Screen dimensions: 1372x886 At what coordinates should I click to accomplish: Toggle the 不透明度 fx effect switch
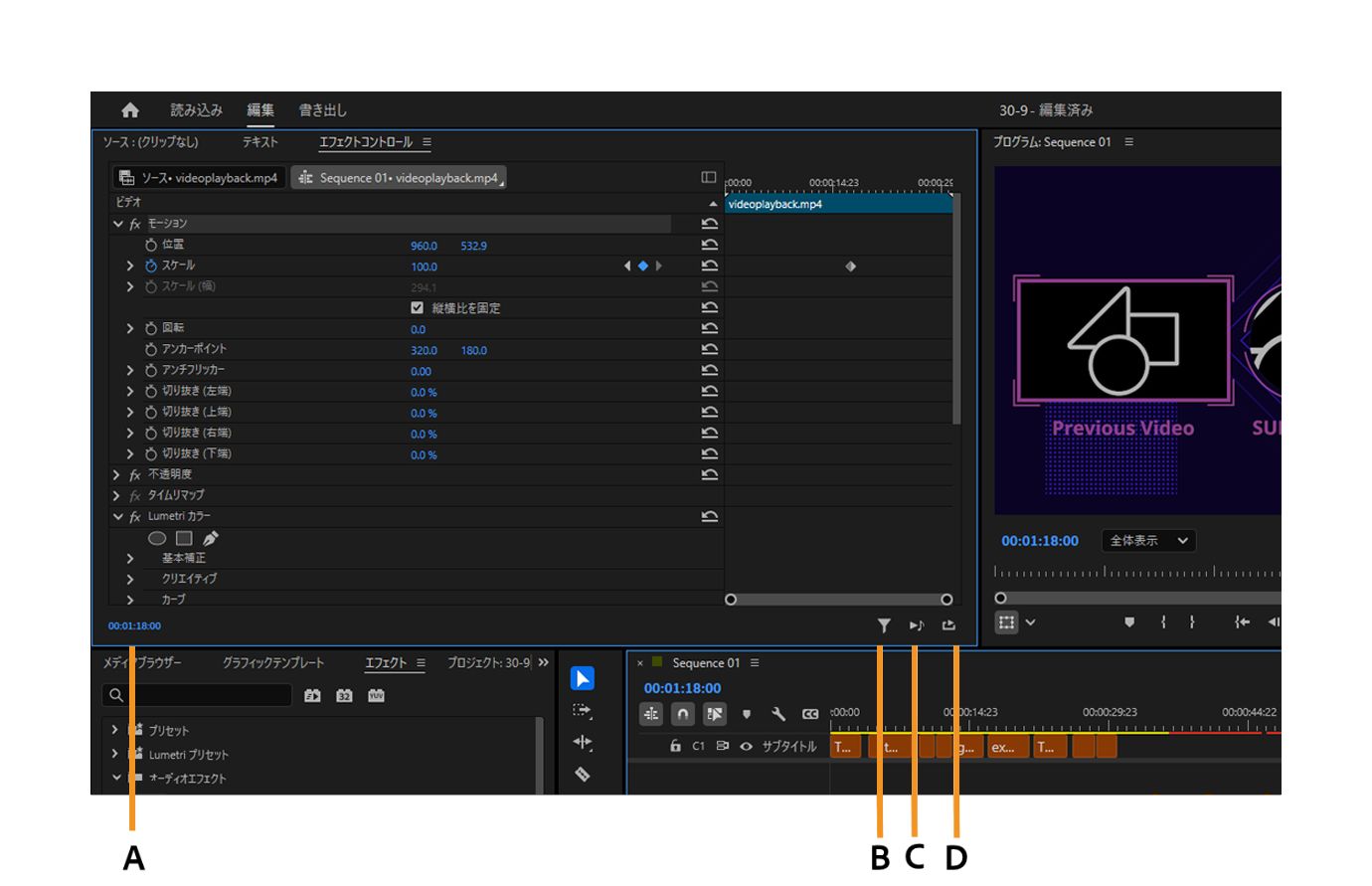point(135,474)
